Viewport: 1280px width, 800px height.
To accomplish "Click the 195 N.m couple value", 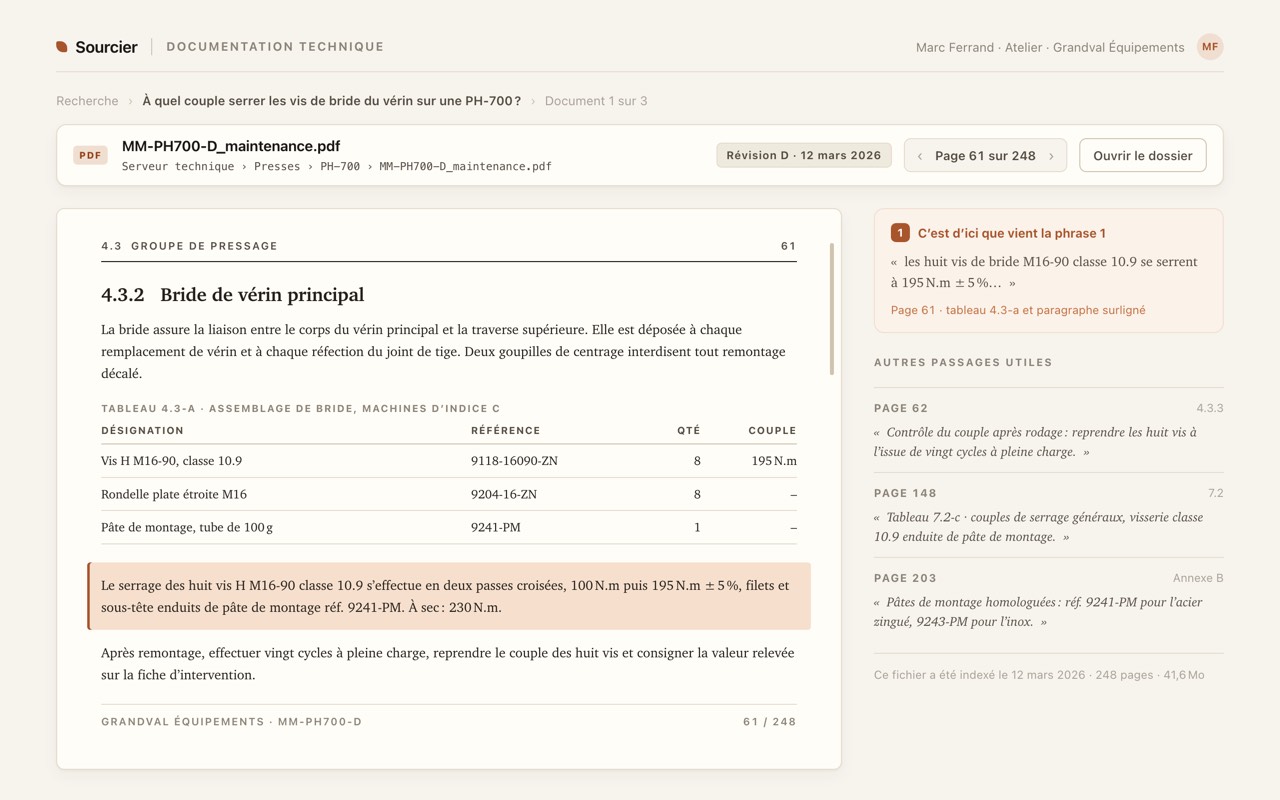I will pos(774,461).
